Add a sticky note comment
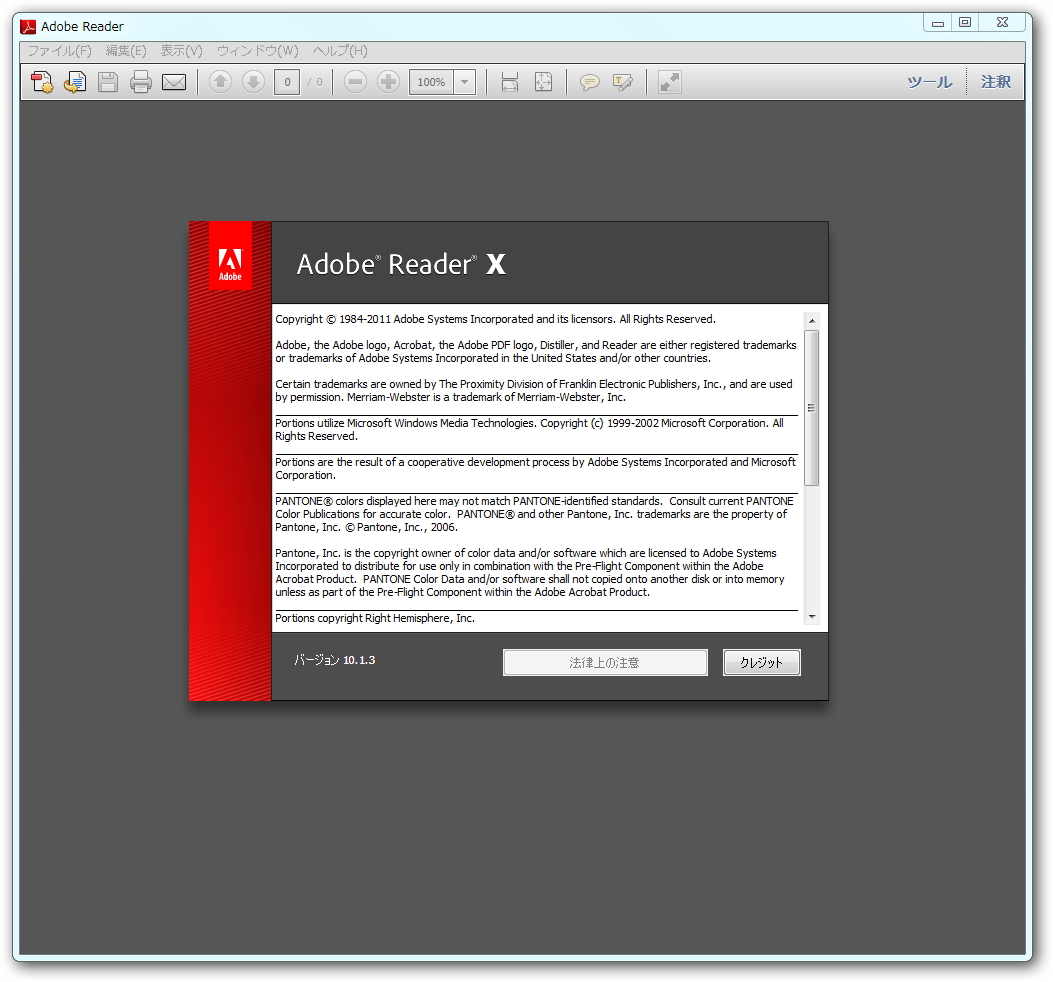Viewport: 1053px width, 982px height. 590,82
